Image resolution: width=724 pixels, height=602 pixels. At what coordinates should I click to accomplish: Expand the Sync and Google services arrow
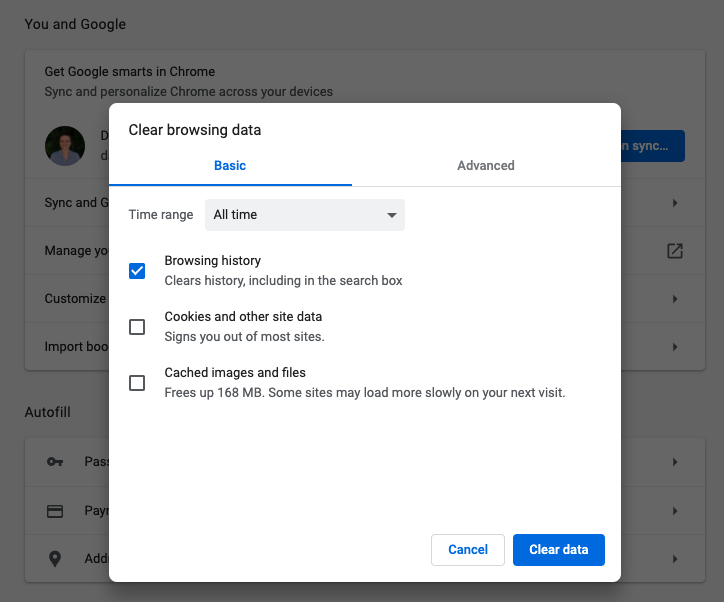click(x=675, y=203)
